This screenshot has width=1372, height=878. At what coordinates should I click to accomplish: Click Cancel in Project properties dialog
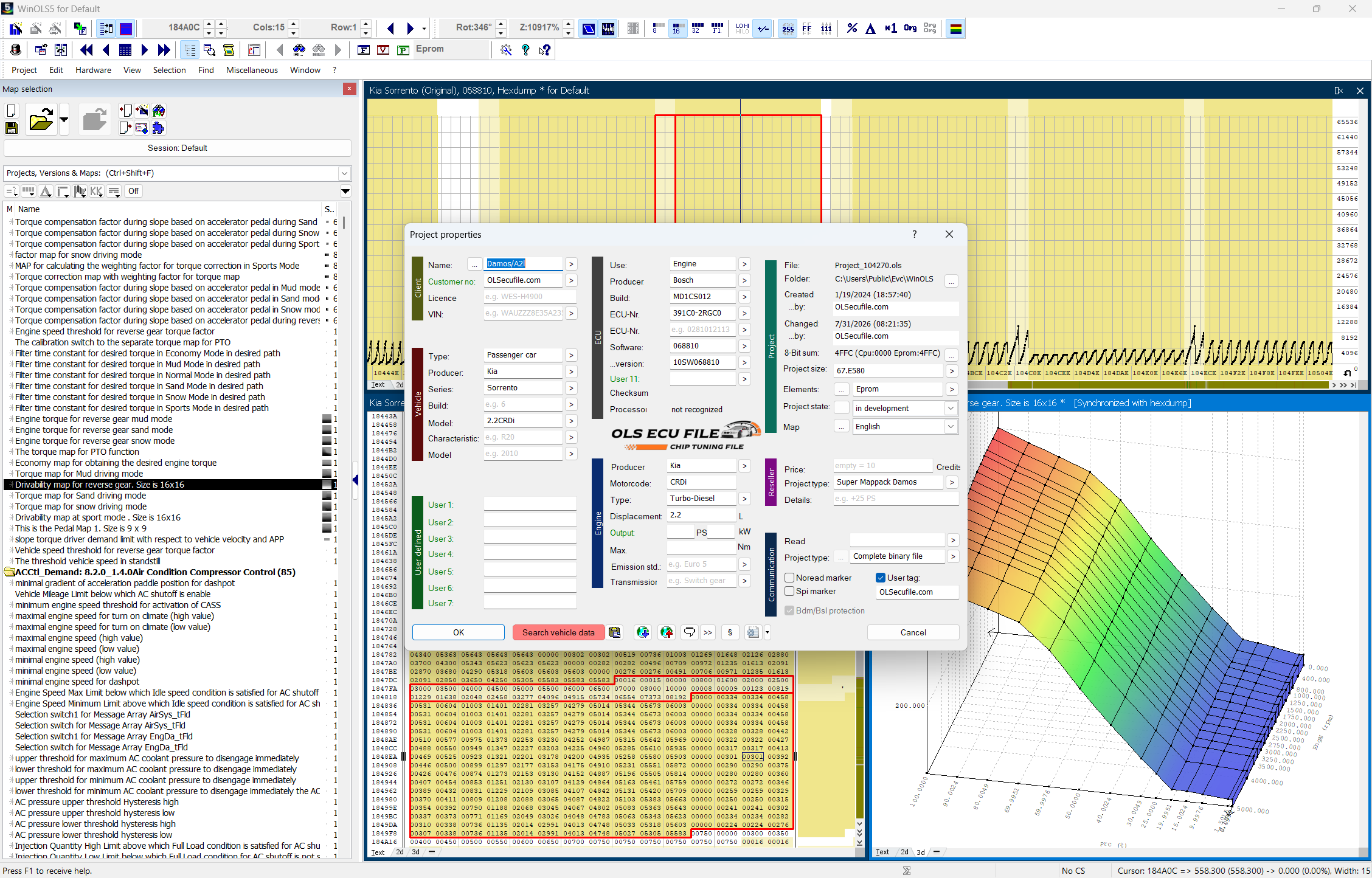click(x=913, y=632)
